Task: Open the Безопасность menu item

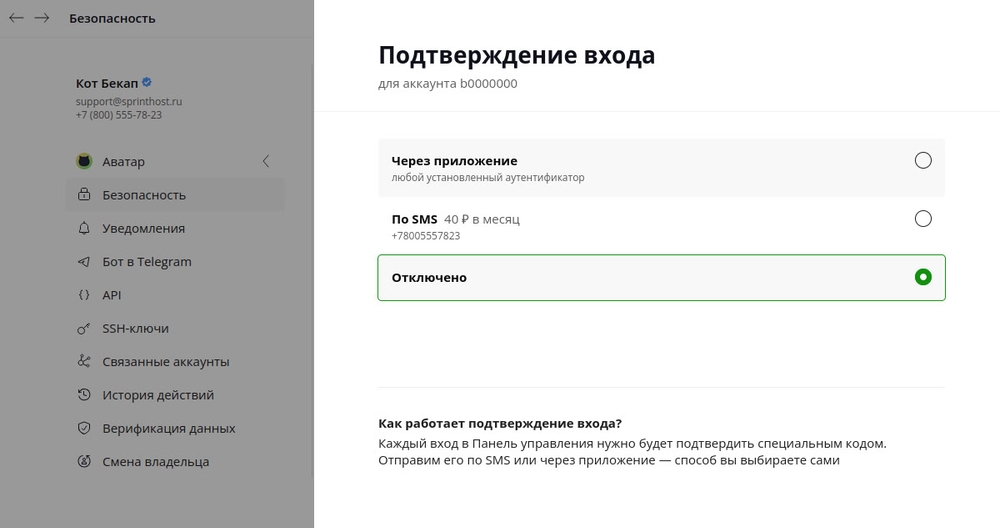Action: (144, 195)
